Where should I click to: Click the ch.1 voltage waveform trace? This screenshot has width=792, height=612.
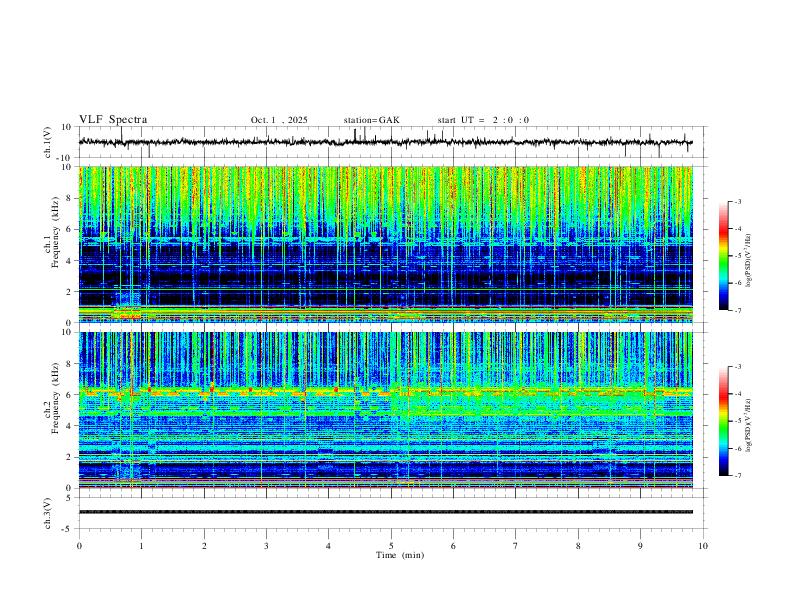pyautogui.click(x=385, y=142)
